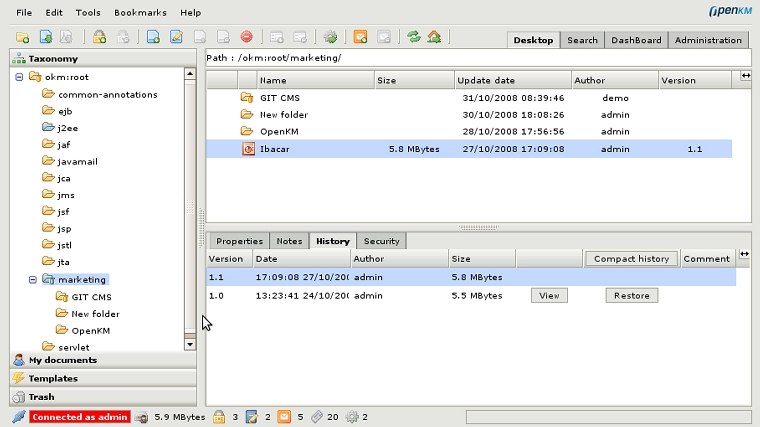This screenshot has width=760, height=427.
Task: Click the history table column-resize arrow
Action: [x=744, y=254]
